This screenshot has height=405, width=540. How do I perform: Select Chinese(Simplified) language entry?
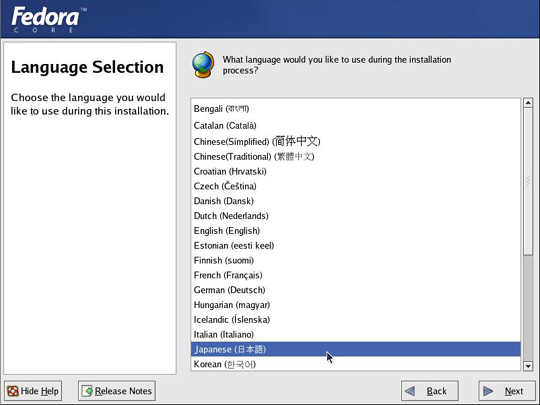[356, 142]
